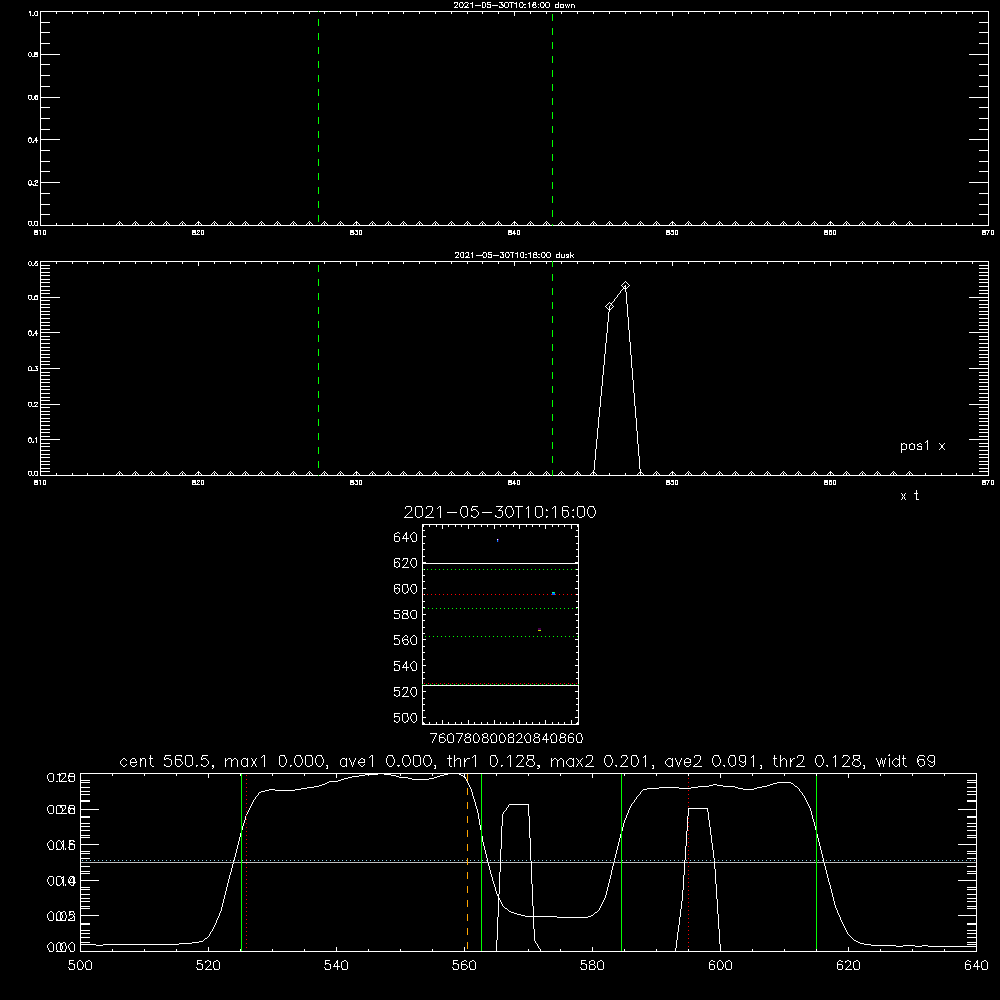Click the crowded x-axis label '760780800820840860'
This screenshot has height=1000, width=1000.
(x=506, y=739)
